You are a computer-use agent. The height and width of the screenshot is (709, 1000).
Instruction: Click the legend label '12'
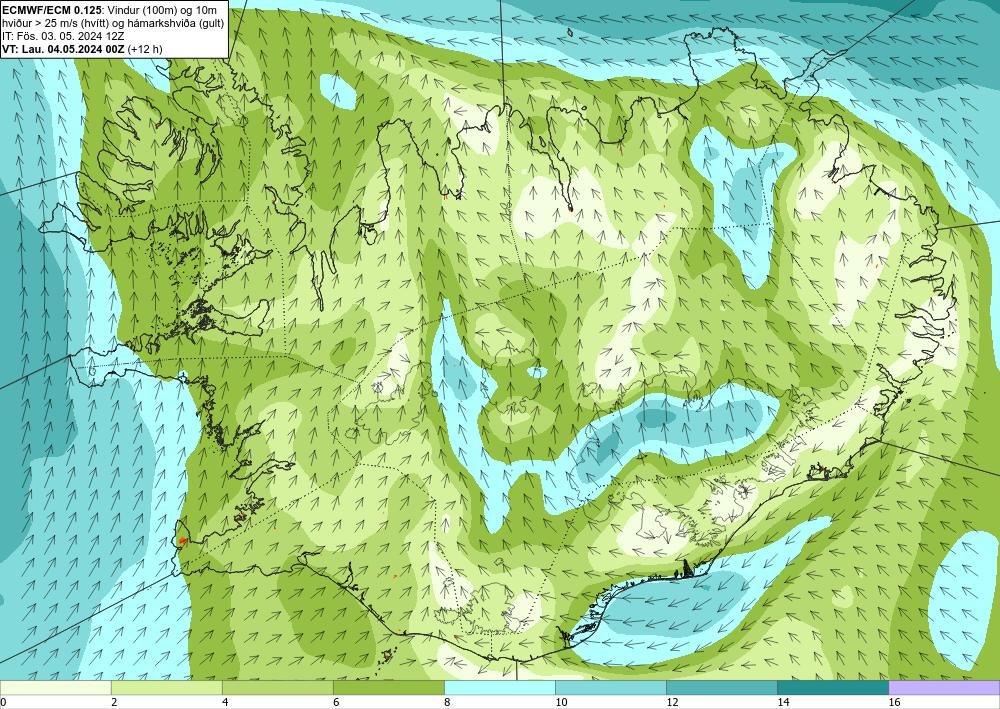[672, 702]
